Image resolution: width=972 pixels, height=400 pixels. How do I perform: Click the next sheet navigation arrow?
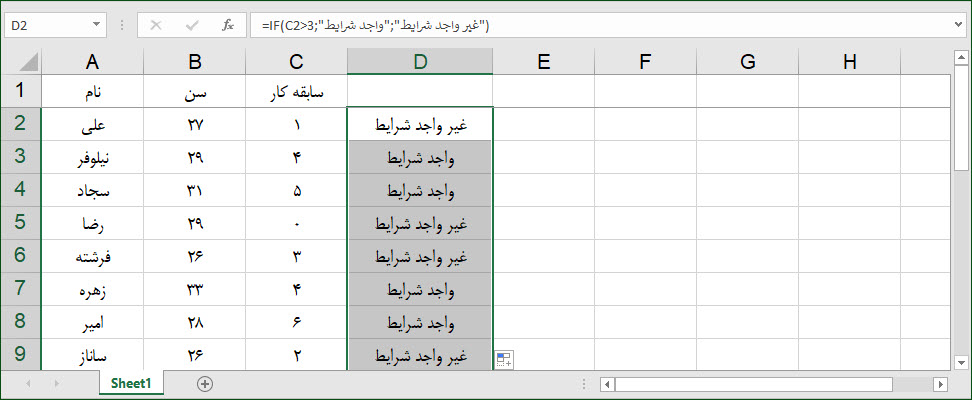click(x=57, y=384)
